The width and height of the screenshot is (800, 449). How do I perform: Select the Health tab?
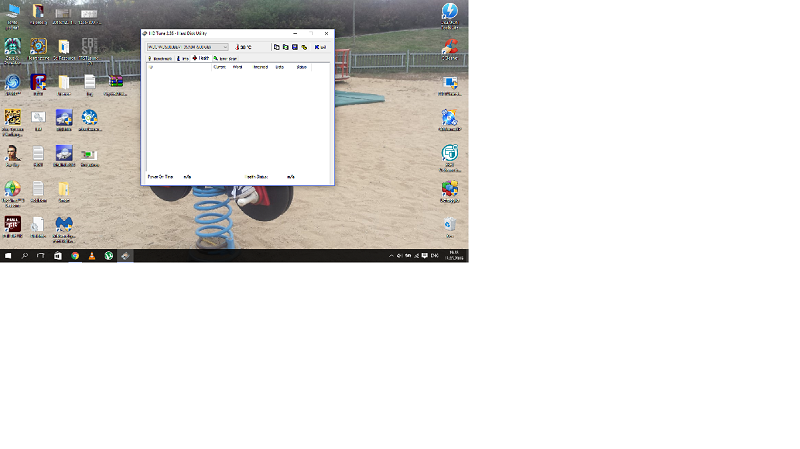tap(201, 58)
